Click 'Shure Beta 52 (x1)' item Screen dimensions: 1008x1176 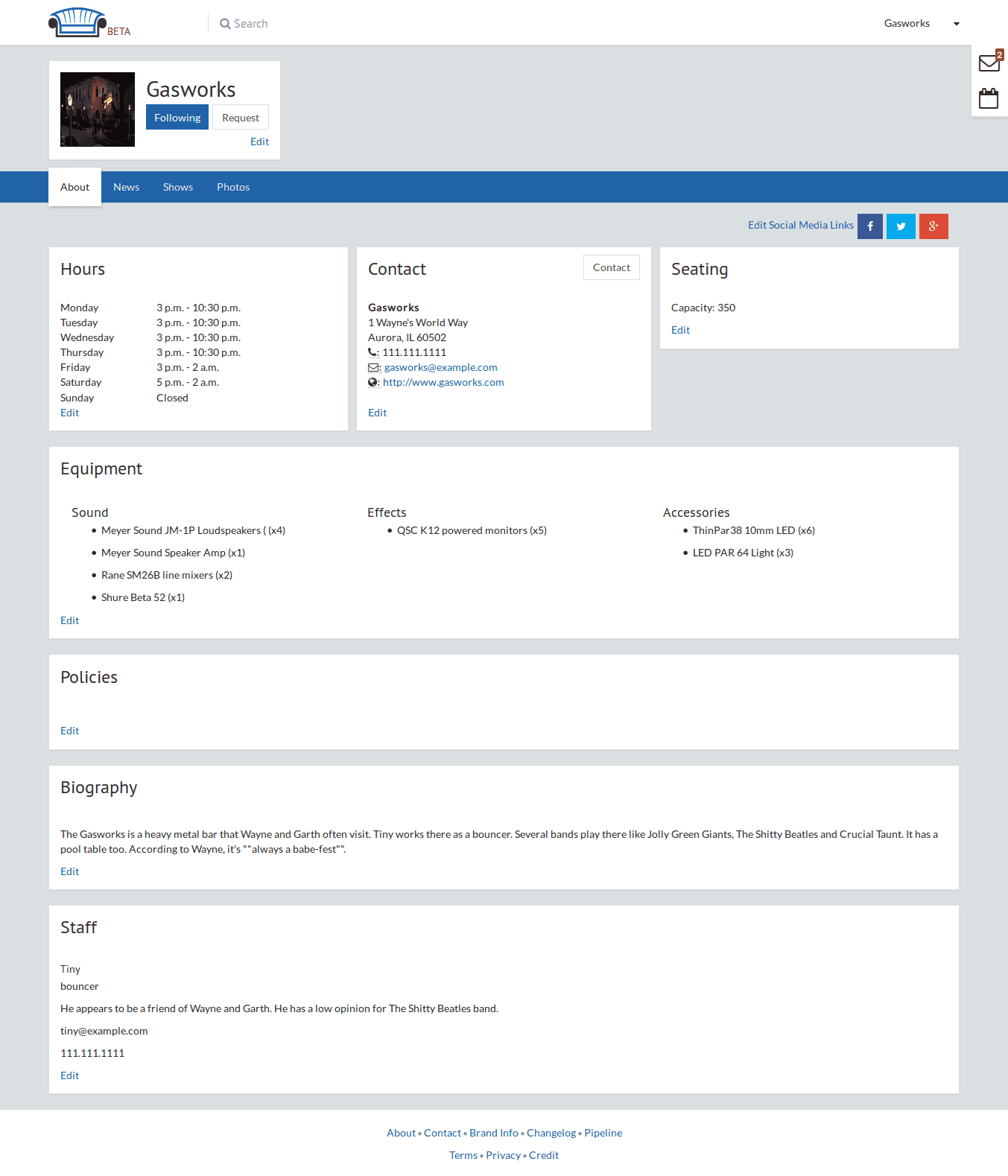click(x=143, y=597)
